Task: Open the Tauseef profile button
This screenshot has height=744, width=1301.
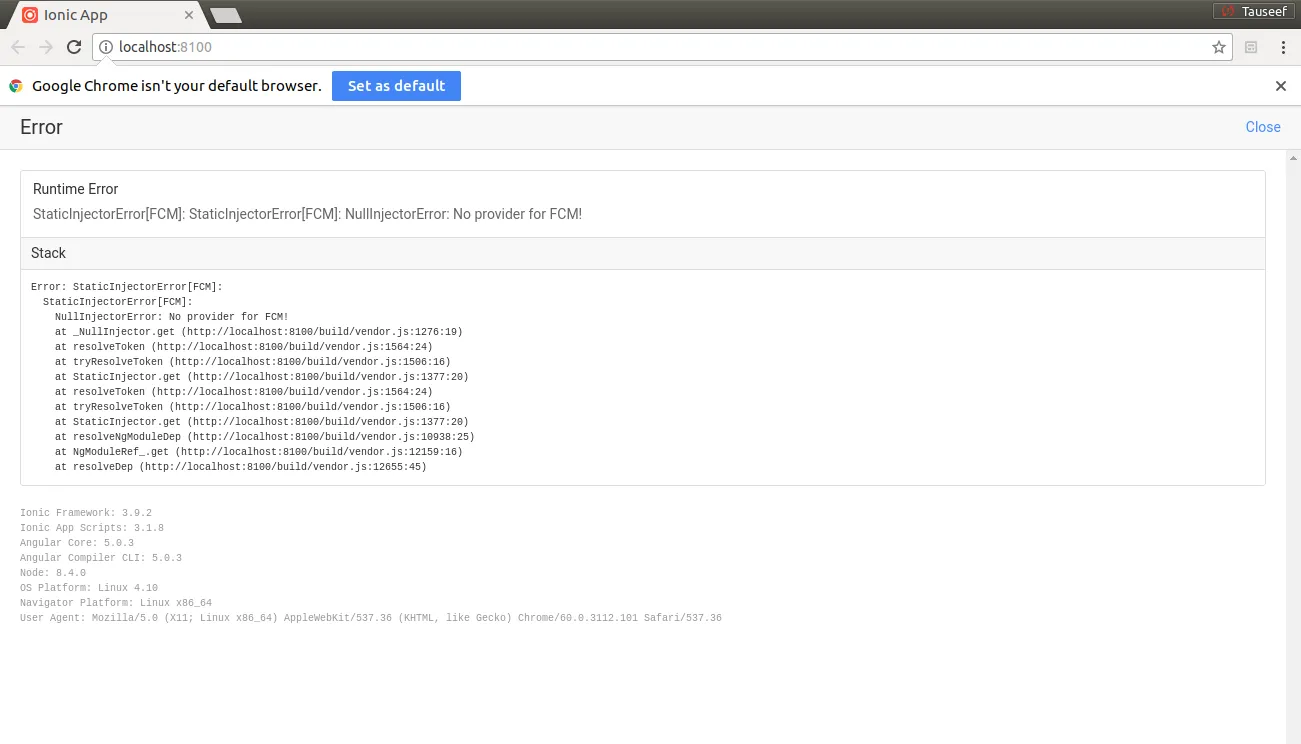Action: 1253,11
